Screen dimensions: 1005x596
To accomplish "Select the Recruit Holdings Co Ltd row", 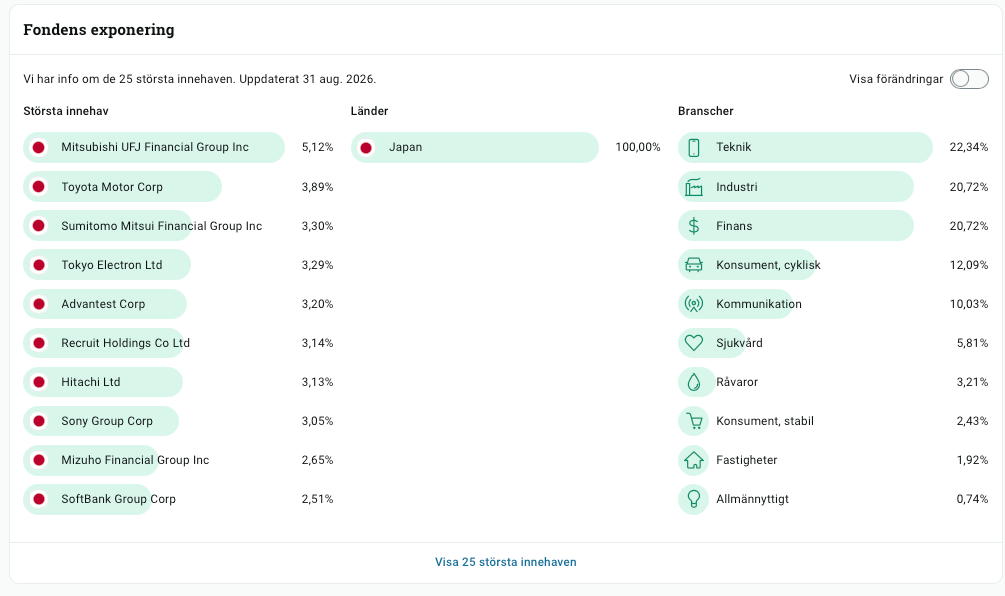I will coord(178,343).
